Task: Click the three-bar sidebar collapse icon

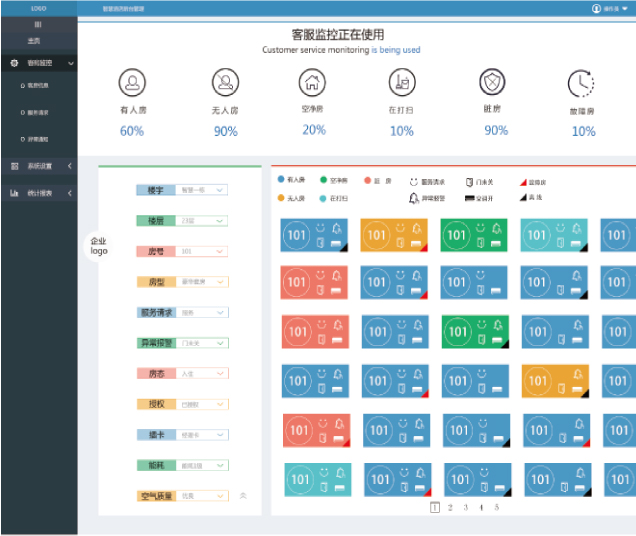Action: coord(38,24)
